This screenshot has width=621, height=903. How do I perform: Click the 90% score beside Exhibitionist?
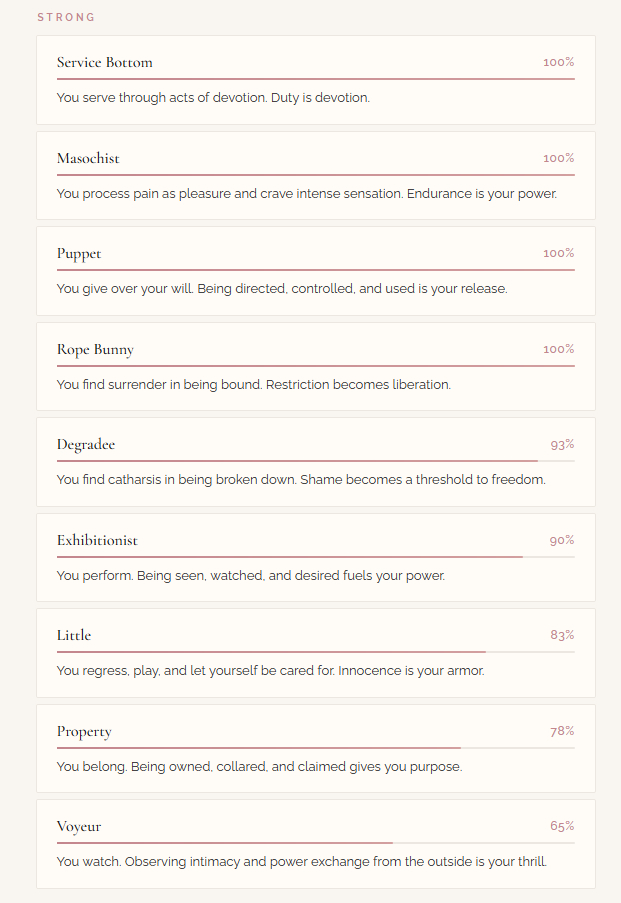click(561, 540)
